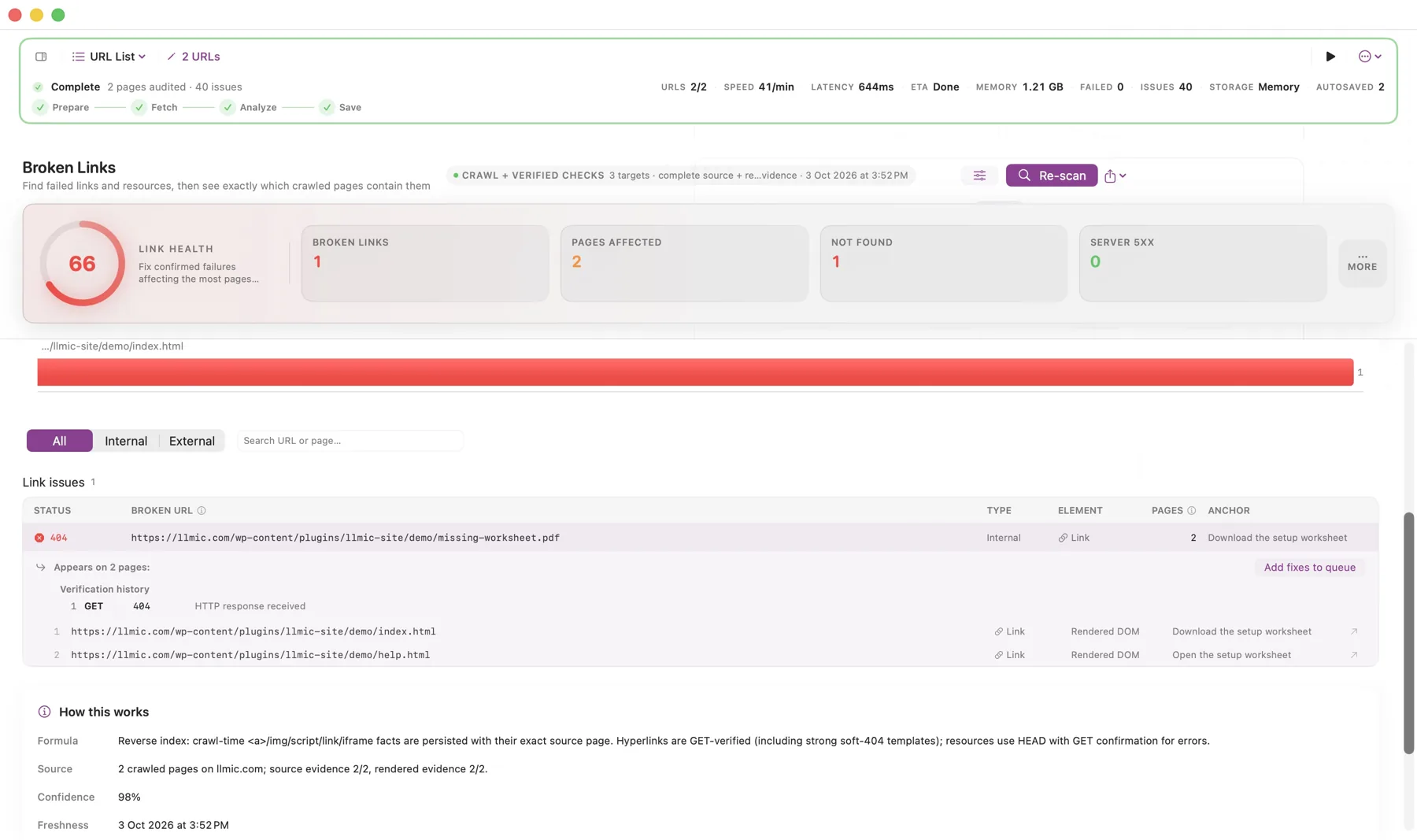Sort by the Type column header
This screenshot has height=840, width=1417.
tap(999, 511)
